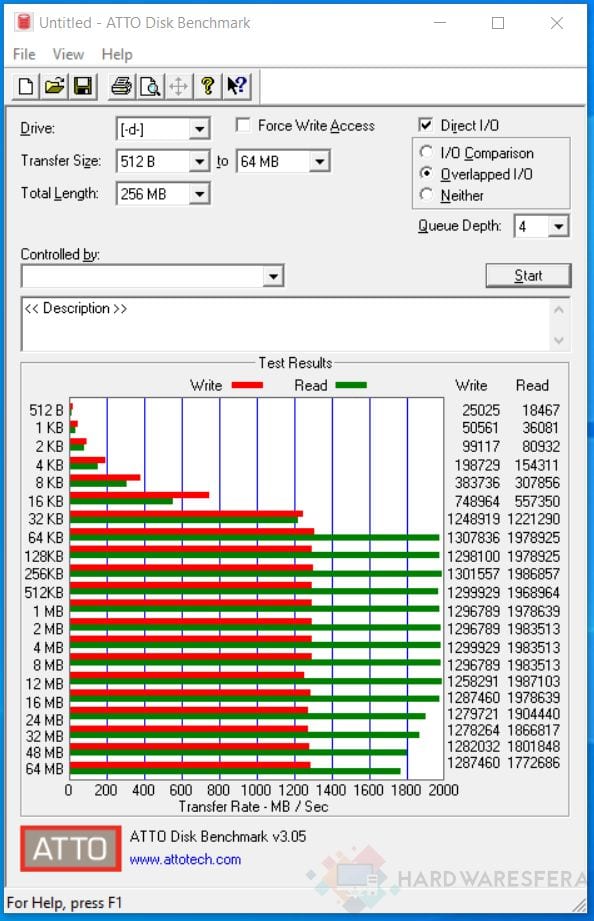594x921 pixels.
Task: Enable the Force Write Access checkbox
Action: pos(243,125)
